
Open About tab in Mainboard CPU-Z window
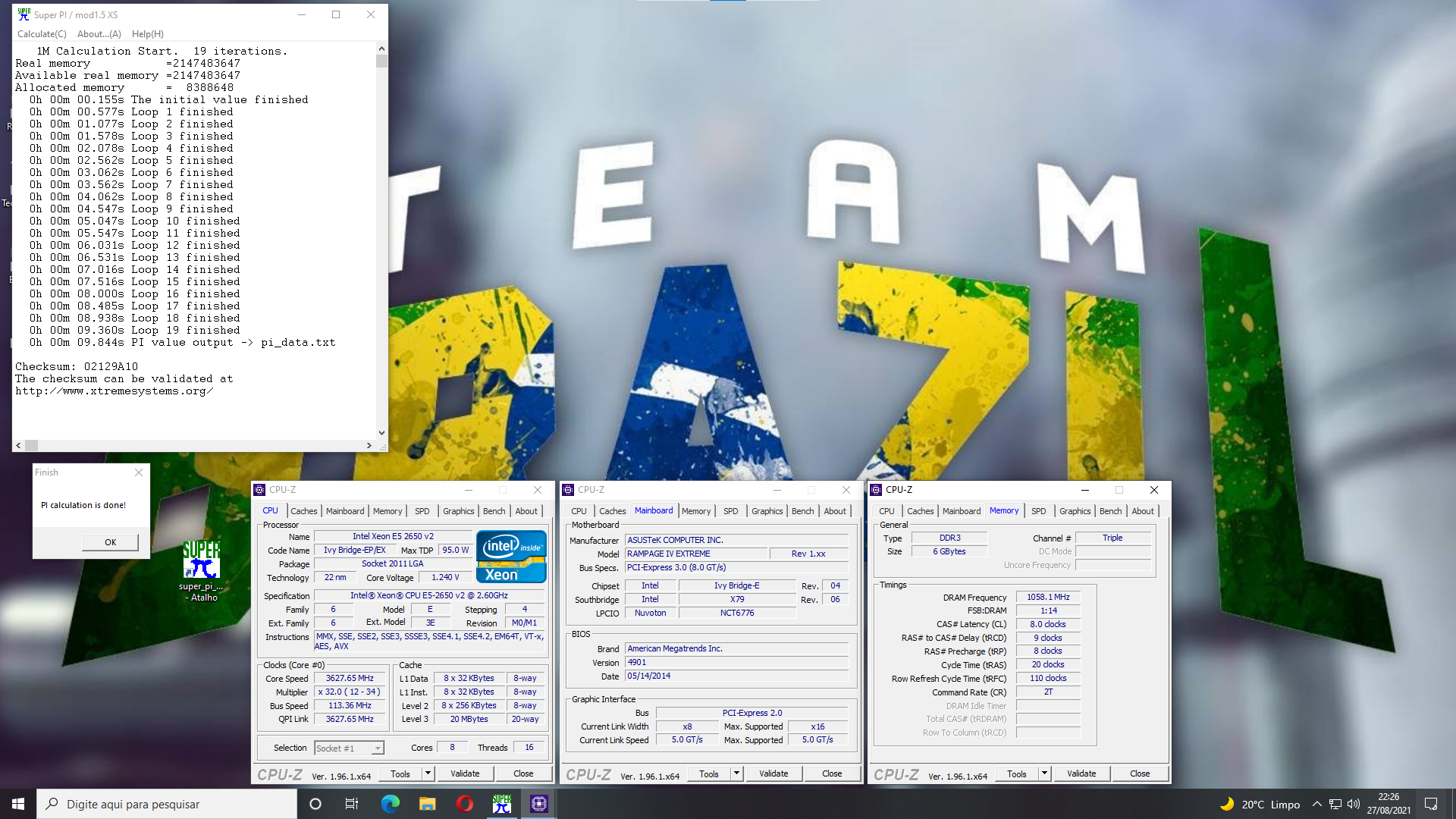835,511
